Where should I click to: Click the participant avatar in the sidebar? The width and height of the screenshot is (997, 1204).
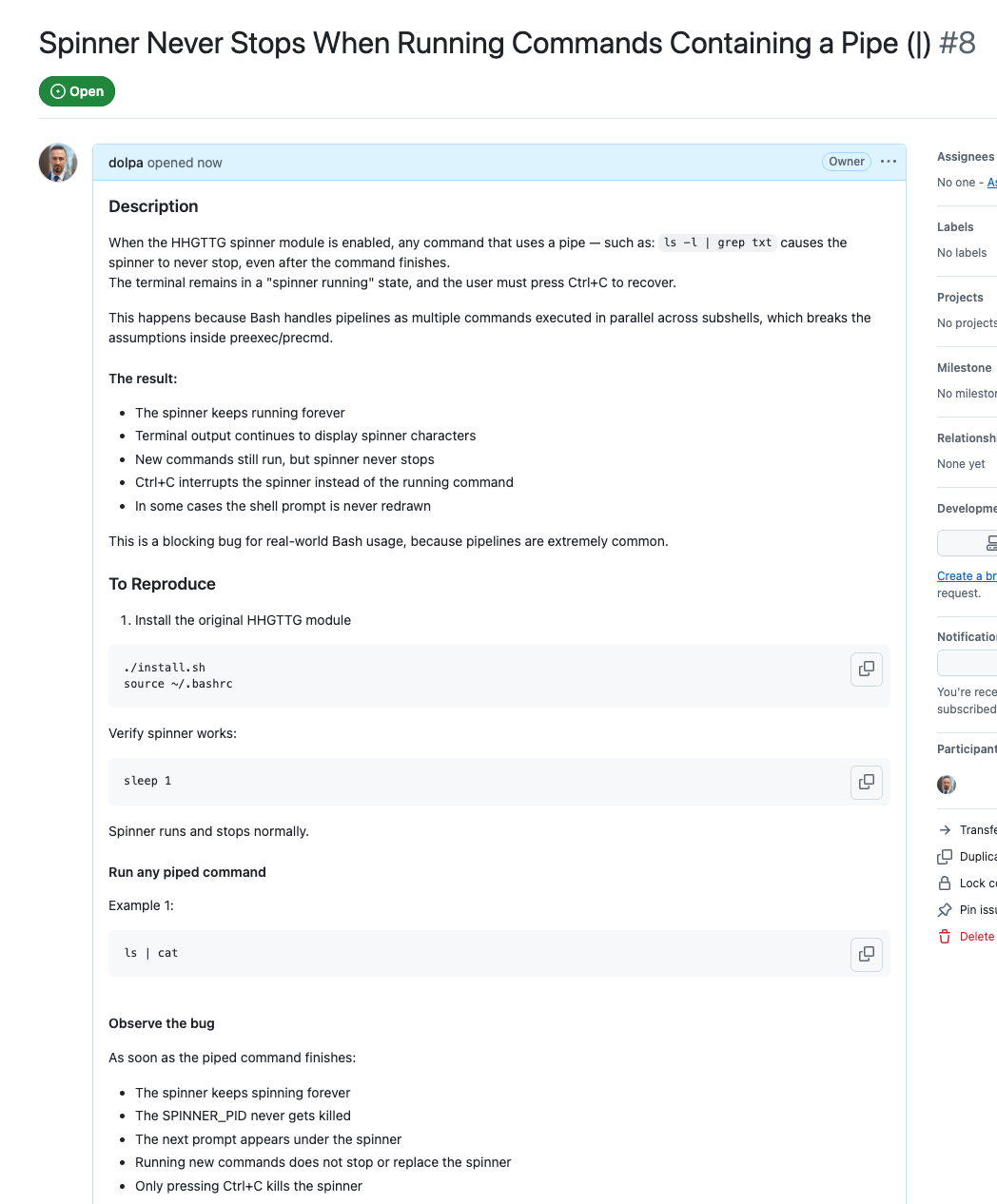point(947,785)
